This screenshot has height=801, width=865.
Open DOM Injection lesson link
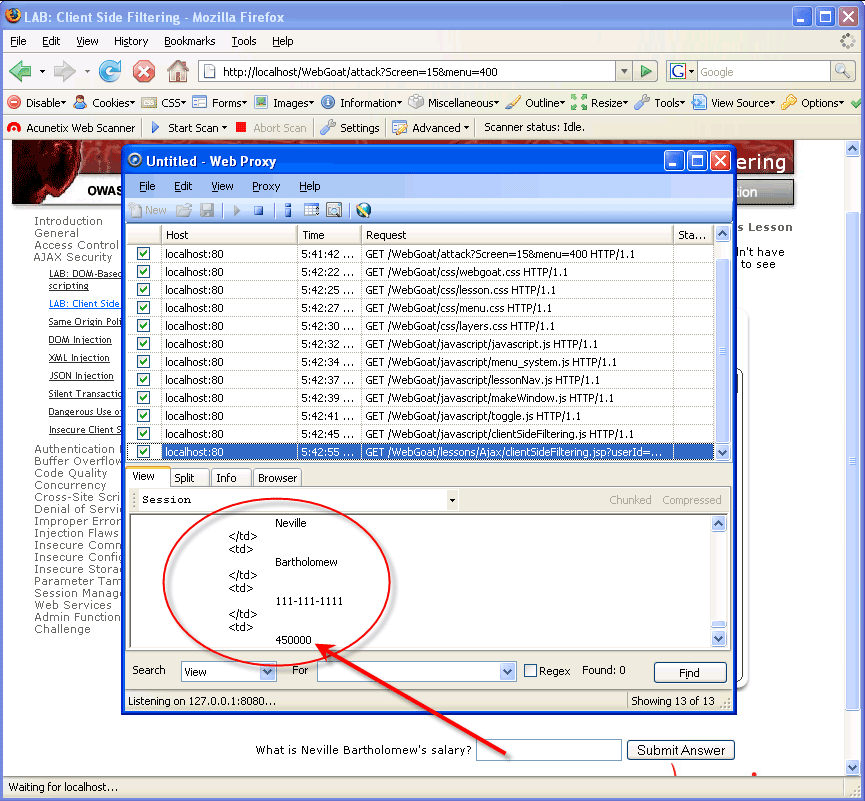80,340
